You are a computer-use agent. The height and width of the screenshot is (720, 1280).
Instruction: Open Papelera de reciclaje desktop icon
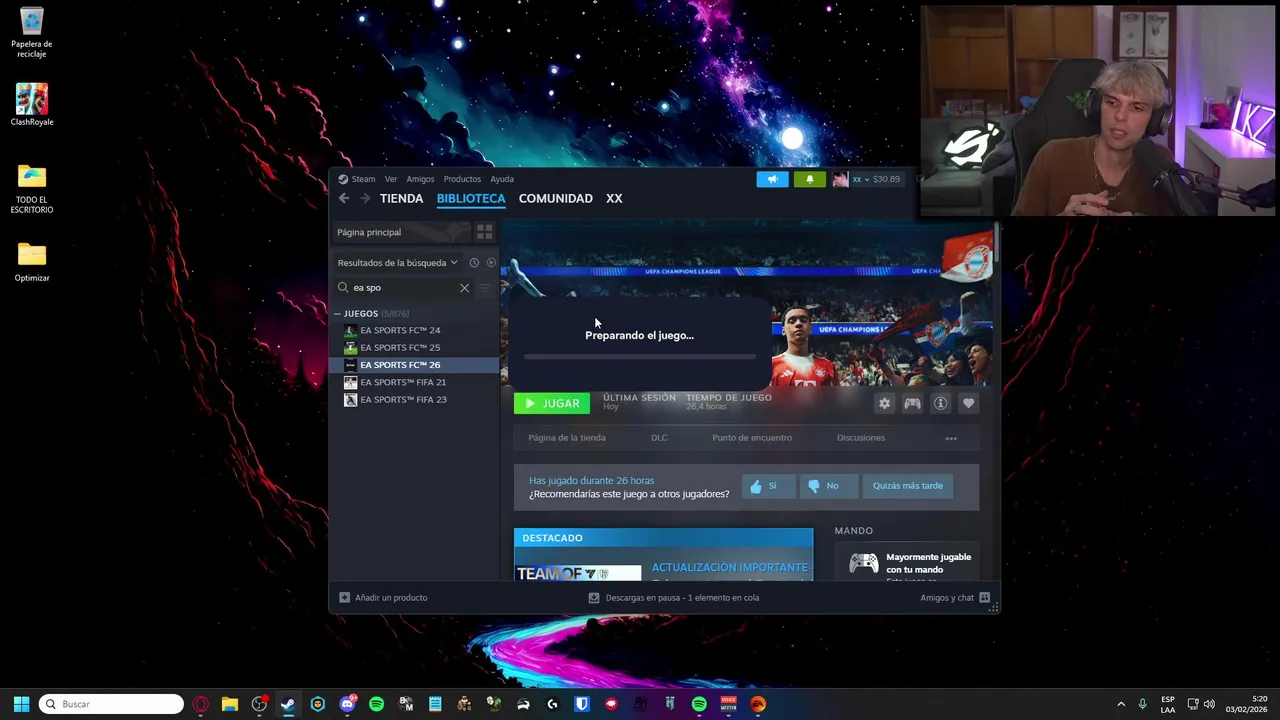(32, 33)
